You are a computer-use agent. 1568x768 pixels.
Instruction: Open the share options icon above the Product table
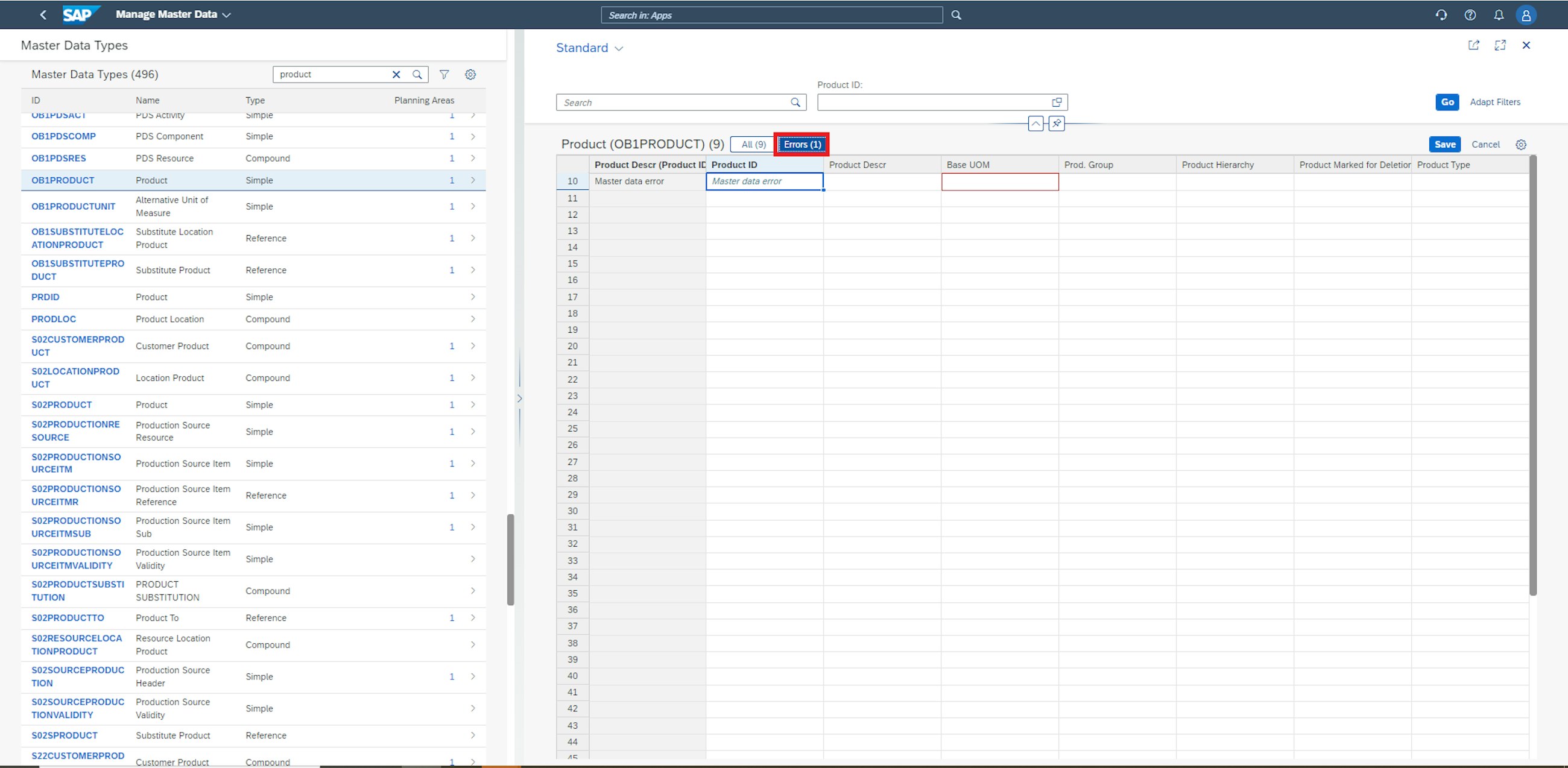point(1474,45)
